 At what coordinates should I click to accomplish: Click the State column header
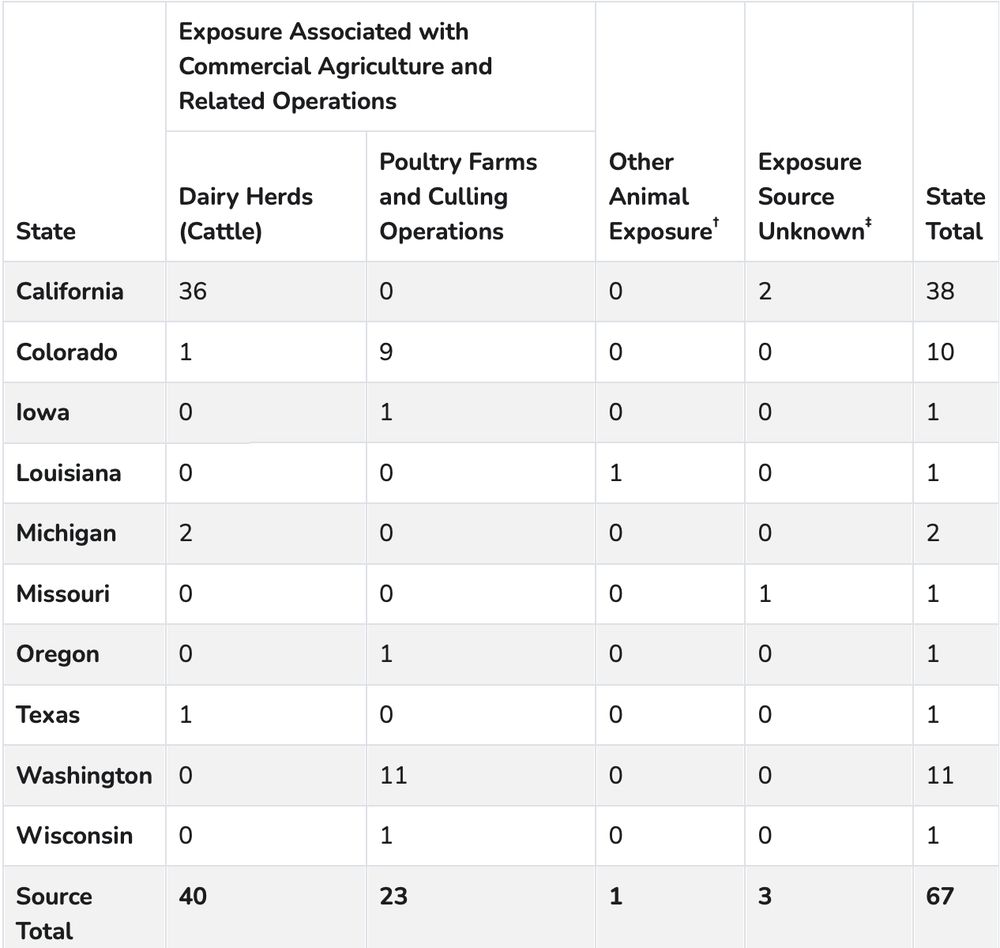point(45,231)
